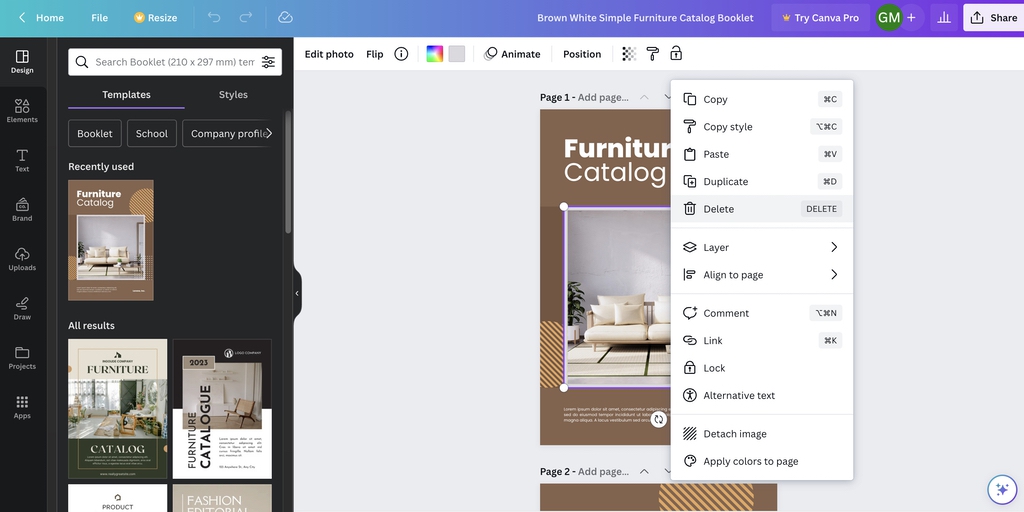Select recently used Furniture Catalog template
The width and height of the screenshot is (1024, 512).
point(111,240)
